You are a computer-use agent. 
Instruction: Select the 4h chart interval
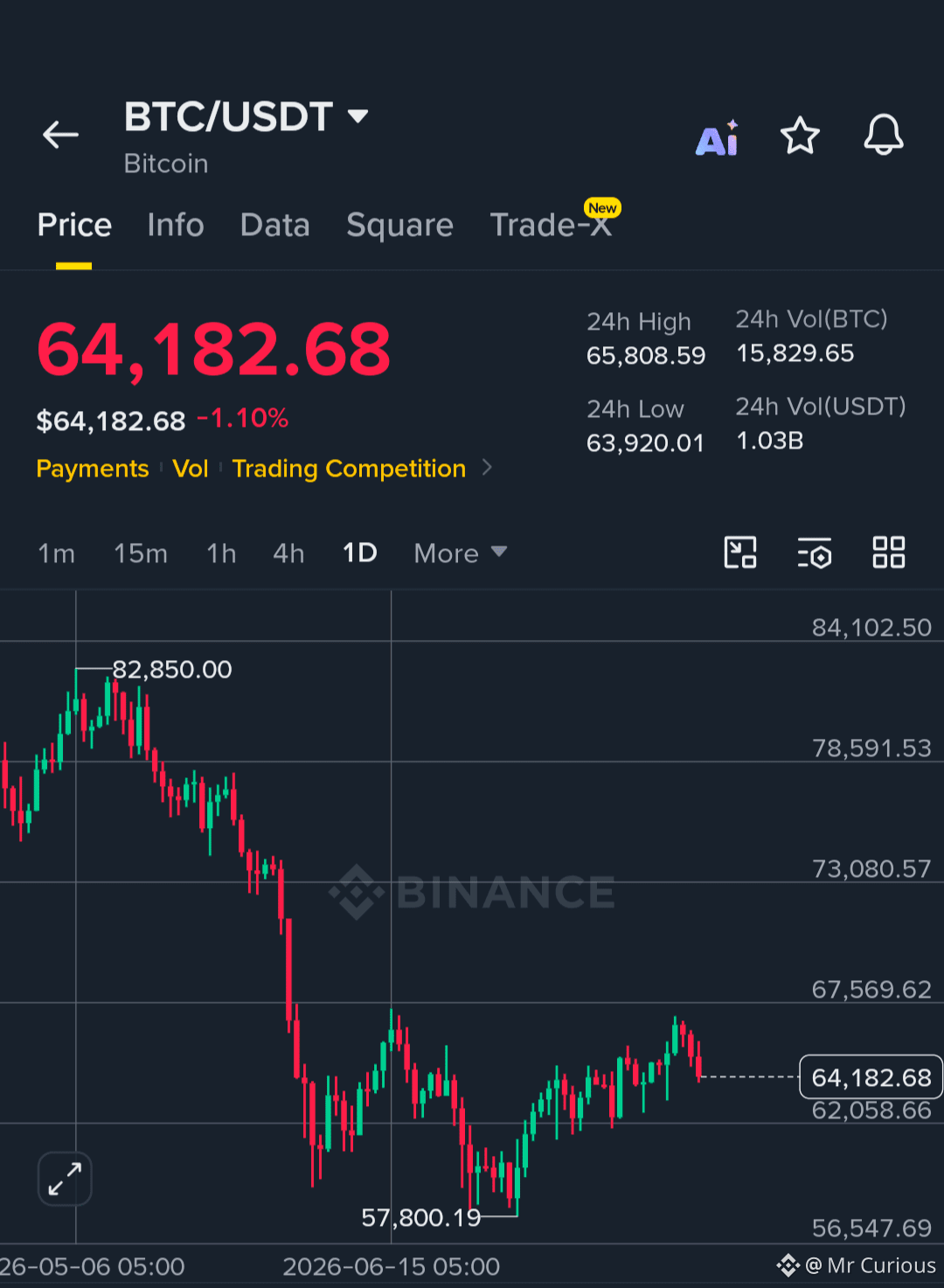[288, 553]
